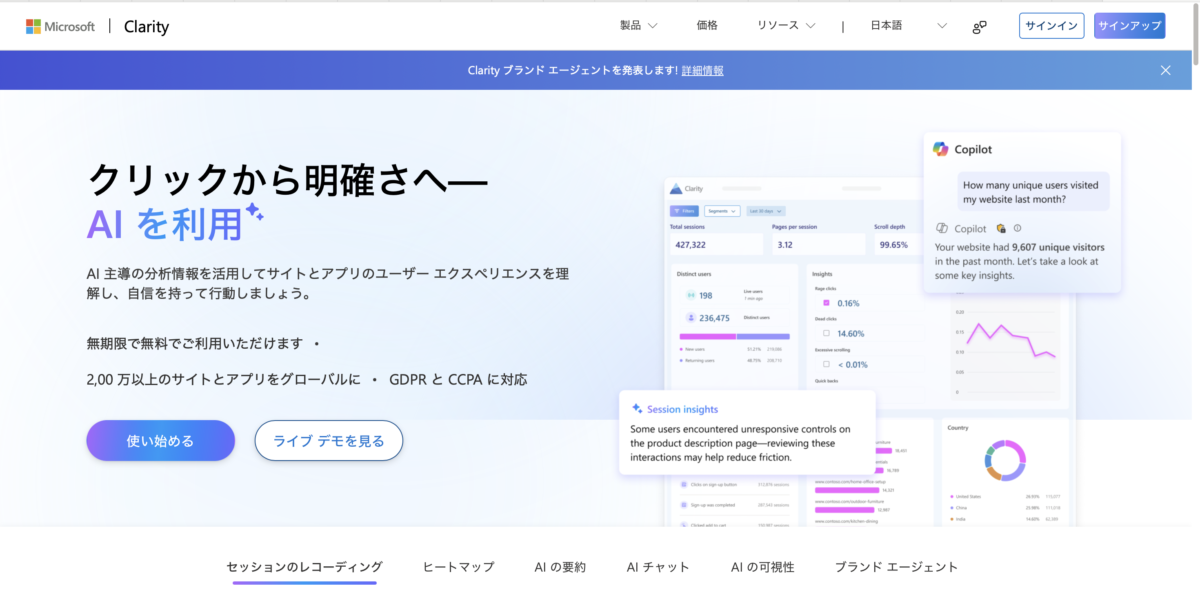The width and height of the screenshot is (1200, 601).
Task: Click the sparkle icon next to AI を利用
Action: (x=255, y=211)
